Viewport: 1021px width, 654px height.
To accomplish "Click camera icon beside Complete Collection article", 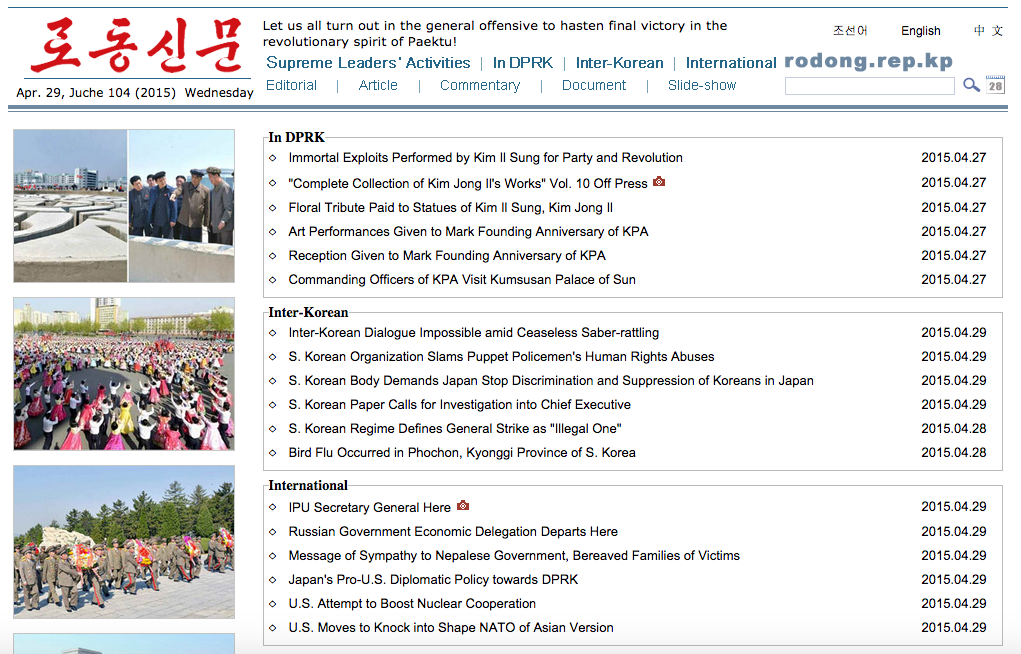I will coord(659,182).
